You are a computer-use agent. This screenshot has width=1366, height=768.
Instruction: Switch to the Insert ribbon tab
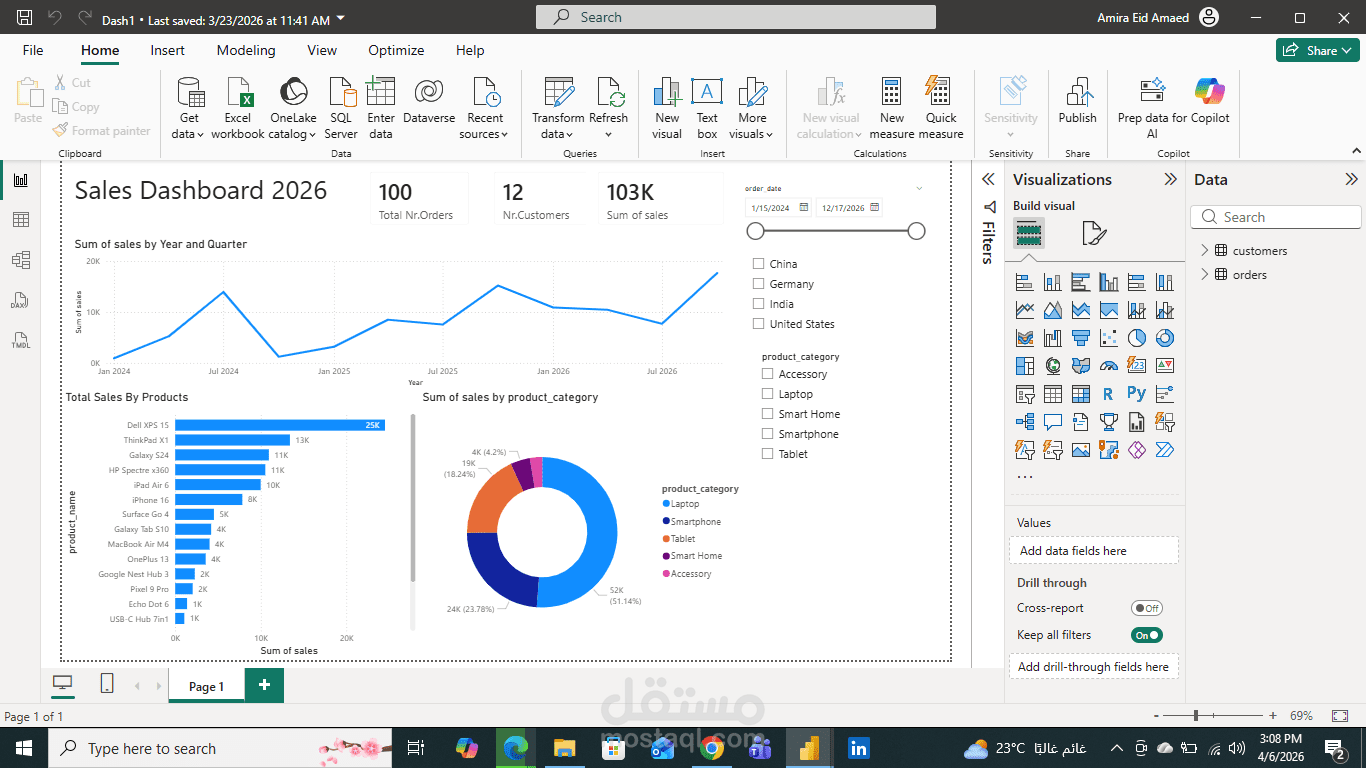point(168,50)
